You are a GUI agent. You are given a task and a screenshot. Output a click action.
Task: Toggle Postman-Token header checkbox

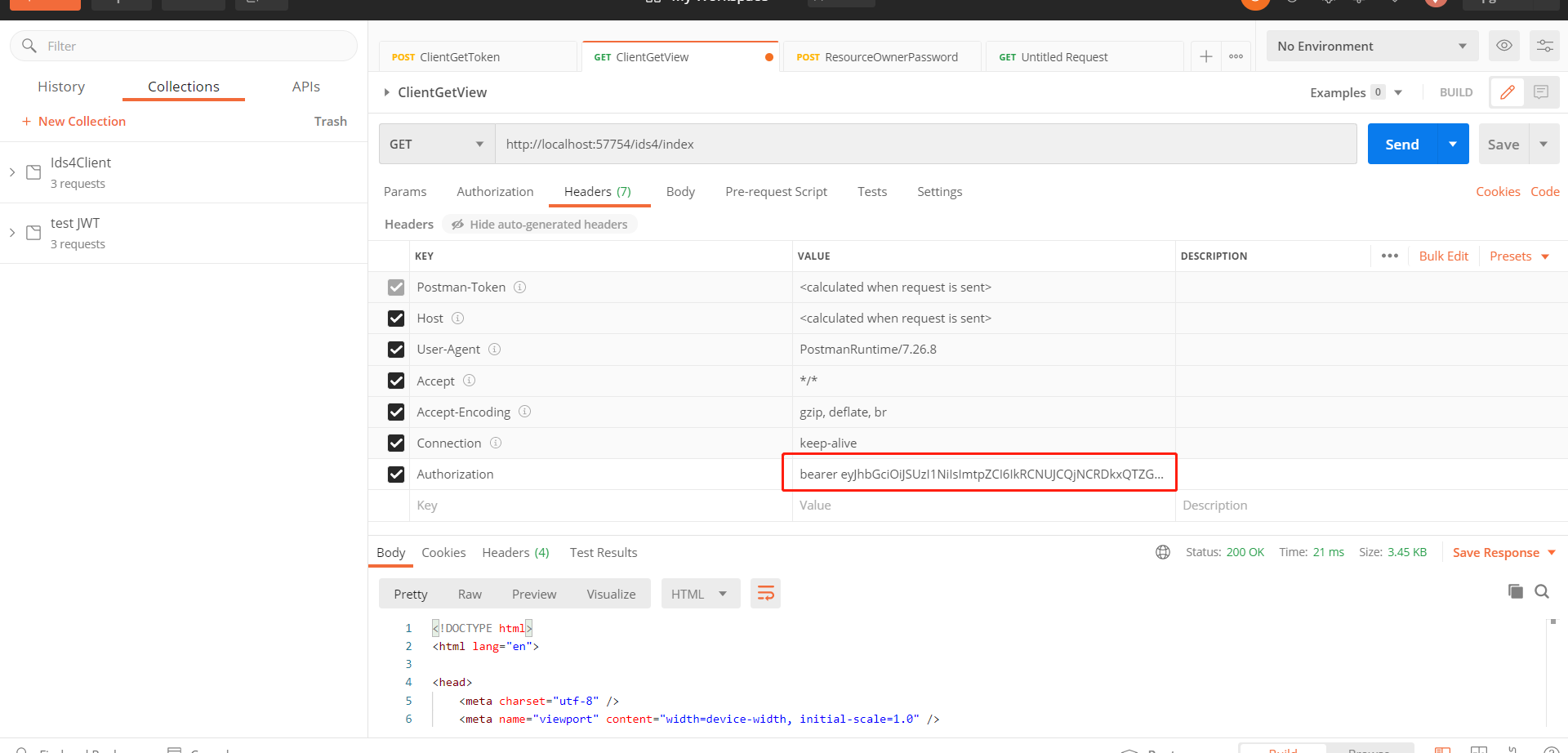(x=396, y=287)
